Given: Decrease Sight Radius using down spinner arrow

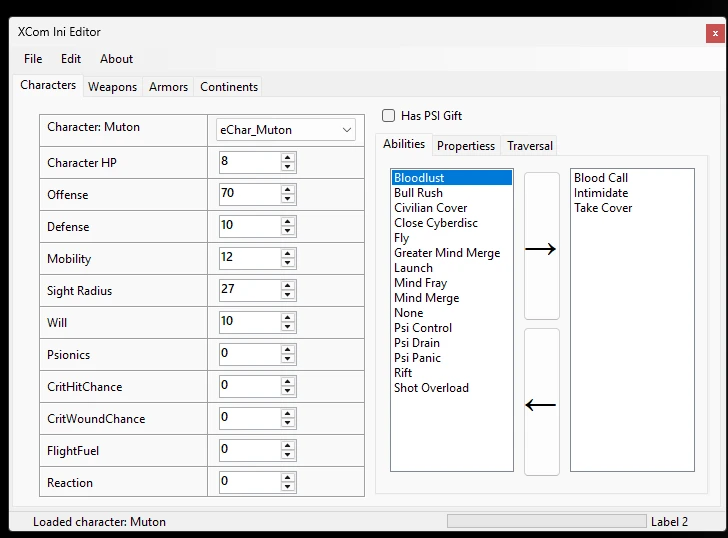Looking at the screenshot, I should 288,295.
